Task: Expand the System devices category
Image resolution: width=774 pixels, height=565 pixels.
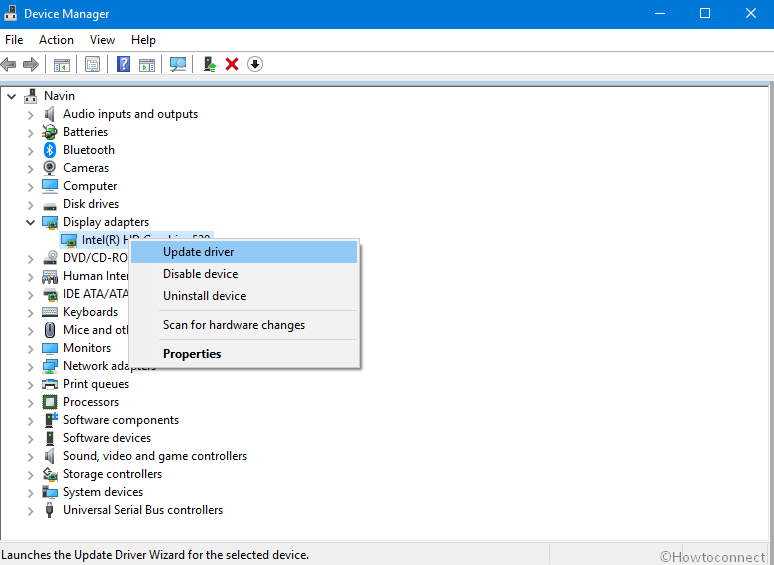Action: pyautogui.click(x=31, y=493)
